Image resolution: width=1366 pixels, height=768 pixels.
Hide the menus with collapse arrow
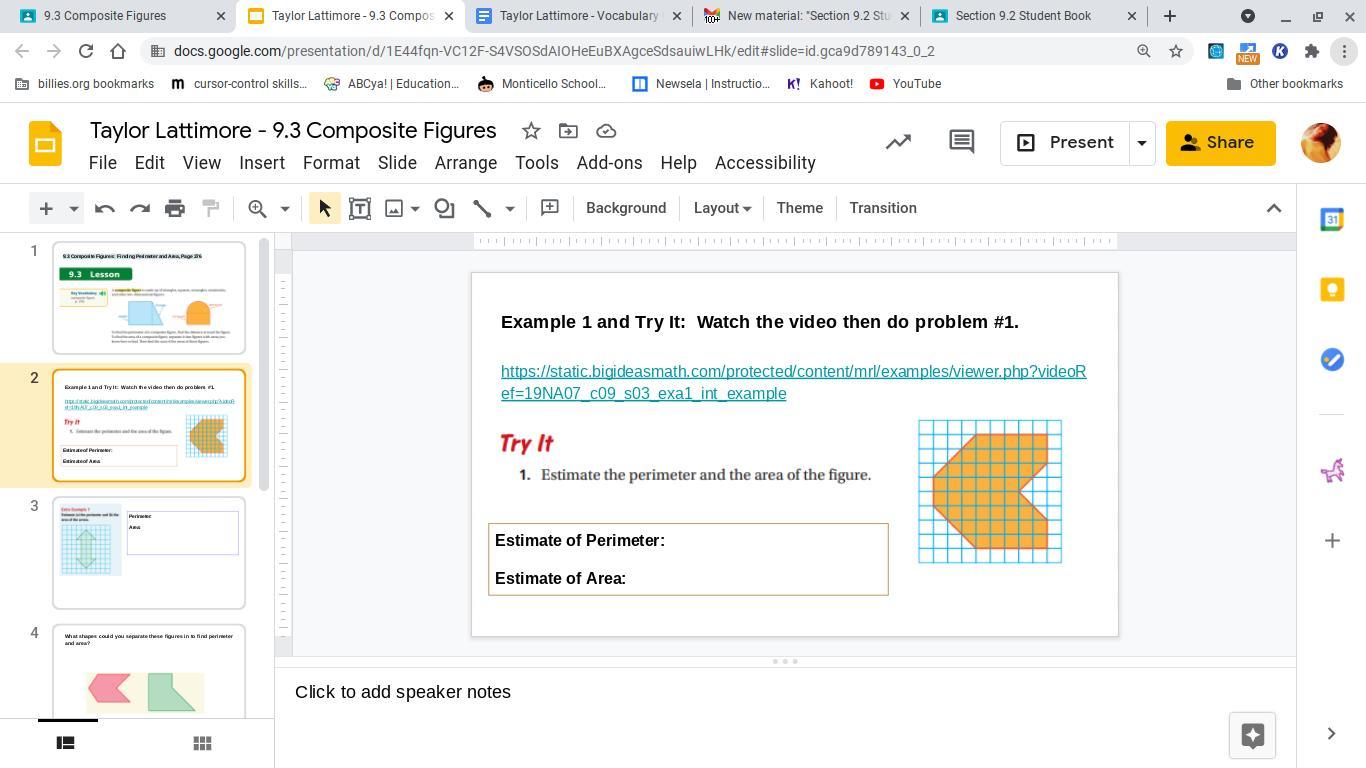tap(1273, 208)
